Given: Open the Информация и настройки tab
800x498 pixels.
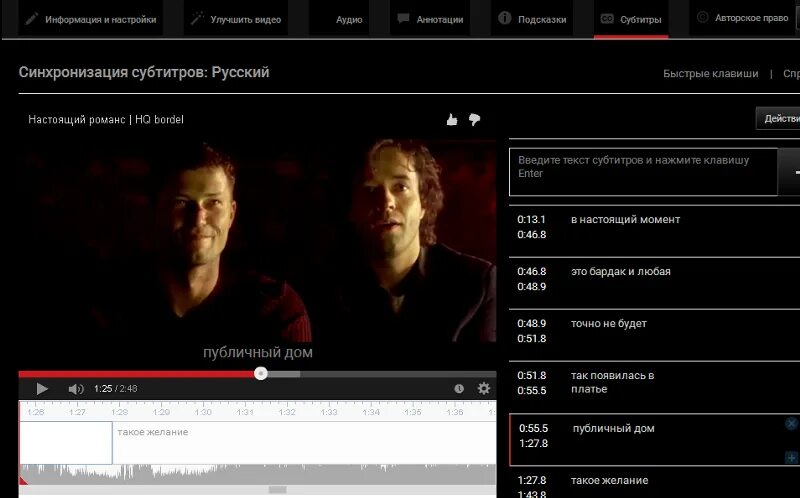Looking at the screenshot, I should click(91, 19).
